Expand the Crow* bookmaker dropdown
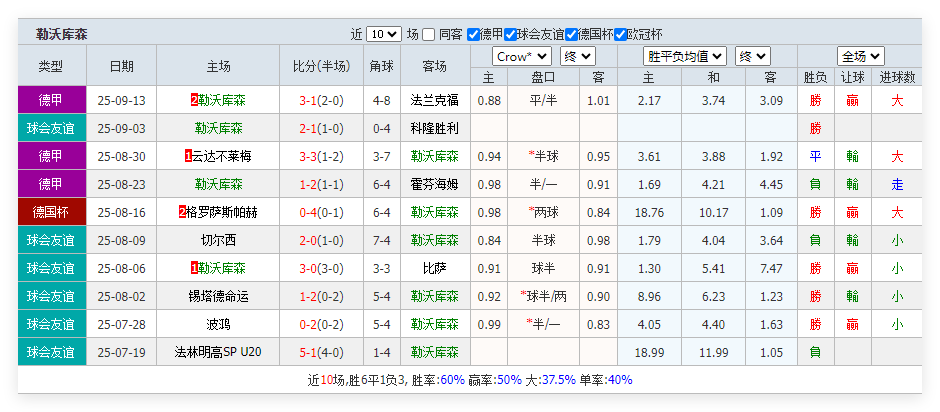Screen dimensions: 940x412 522,57
